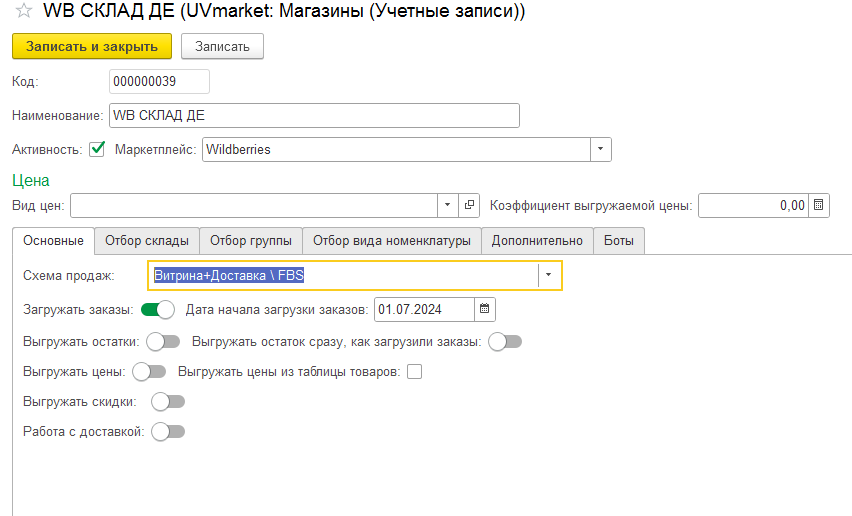852x516 pixels.
Task: Check 'Выгружать цены из таблицы товаров' box
Action: pyautogui.click(x=415, y=372)
